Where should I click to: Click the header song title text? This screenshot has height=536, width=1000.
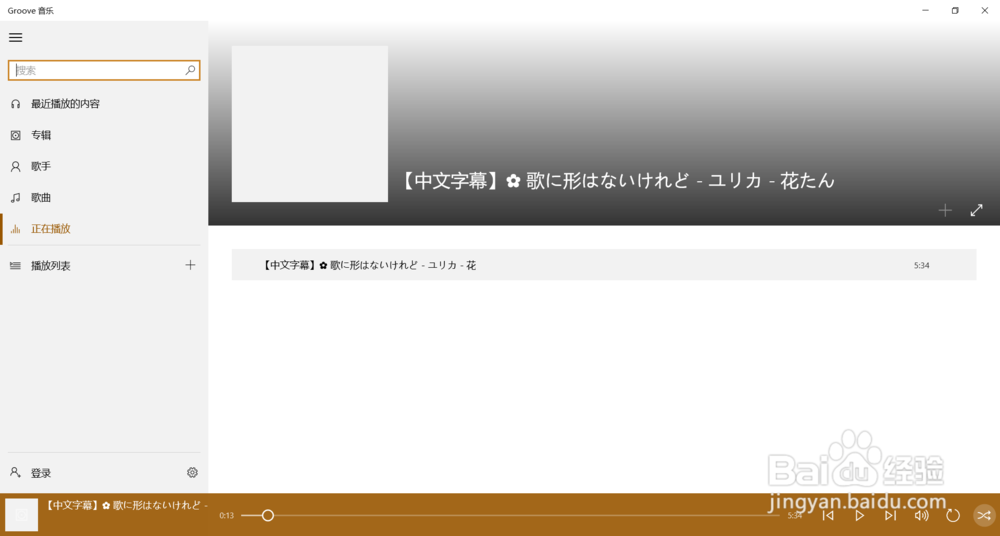click(617, 181)
